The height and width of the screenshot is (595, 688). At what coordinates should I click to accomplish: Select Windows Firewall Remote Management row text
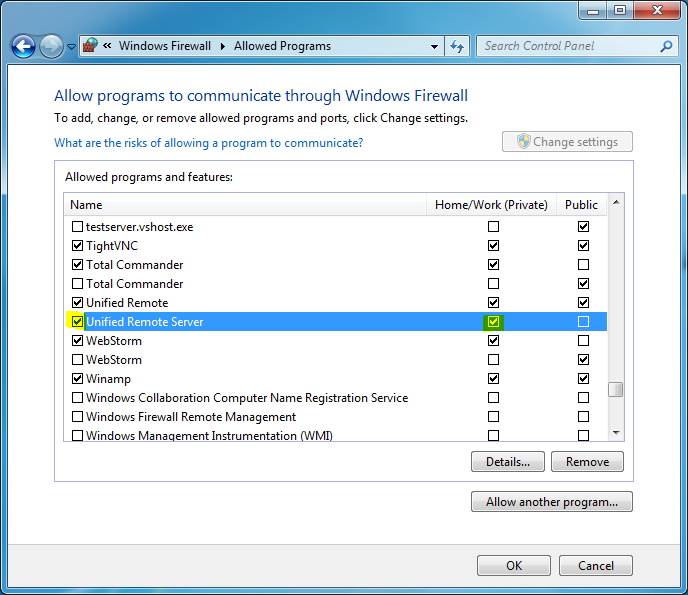[x=191, y=416]
